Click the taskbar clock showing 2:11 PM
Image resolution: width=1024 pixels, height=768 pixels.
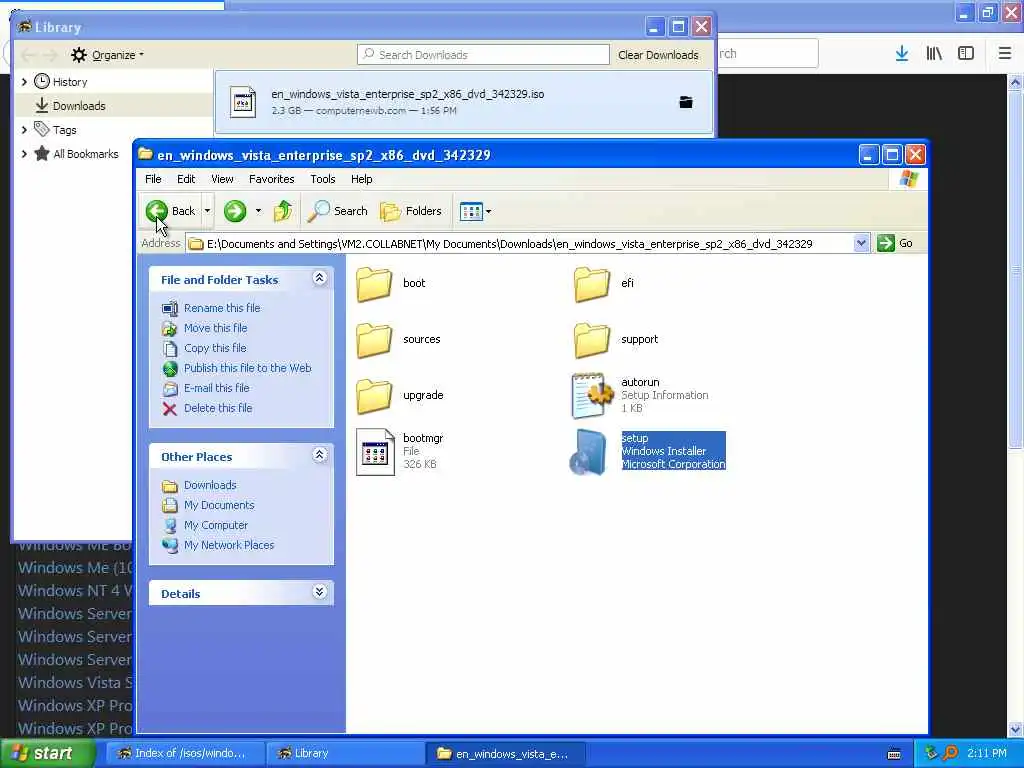(x=987, y=754)
